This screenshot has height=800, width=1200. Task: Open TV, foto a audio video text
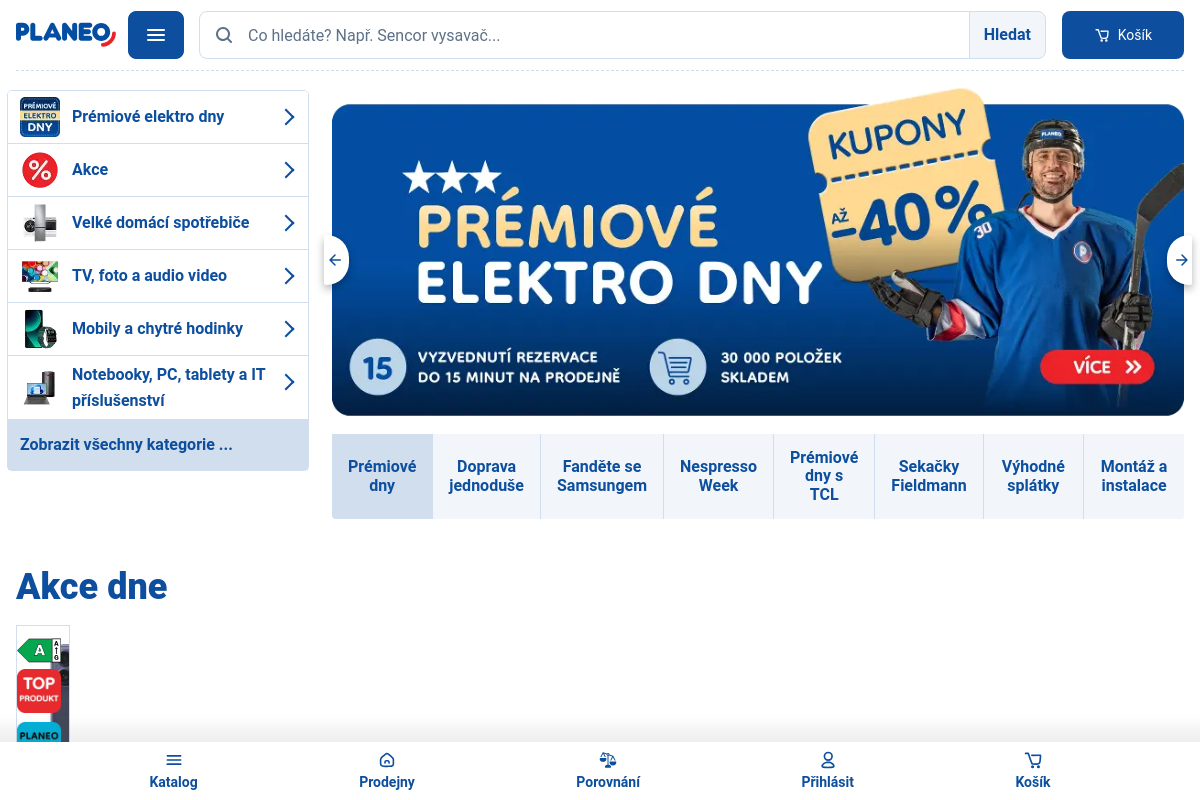[x=150, y=276]
